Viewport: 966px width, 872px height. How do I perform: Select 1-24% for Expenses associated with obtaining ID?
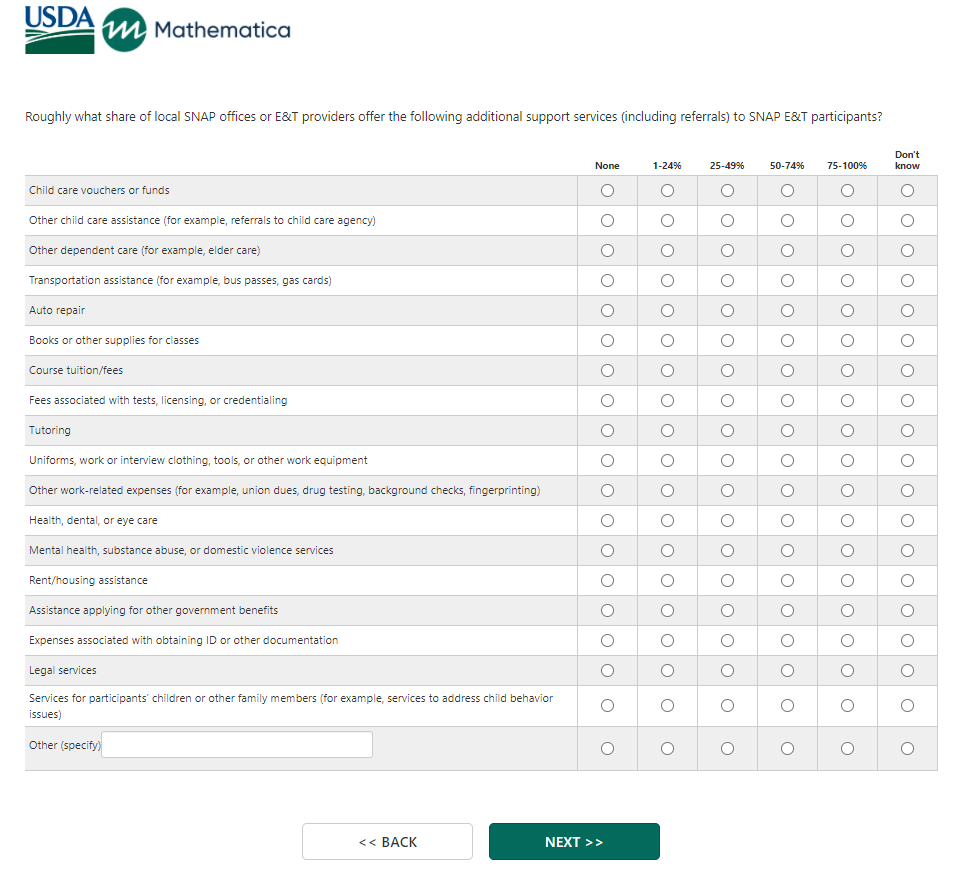pyautogui.click(x=667, y=641)
